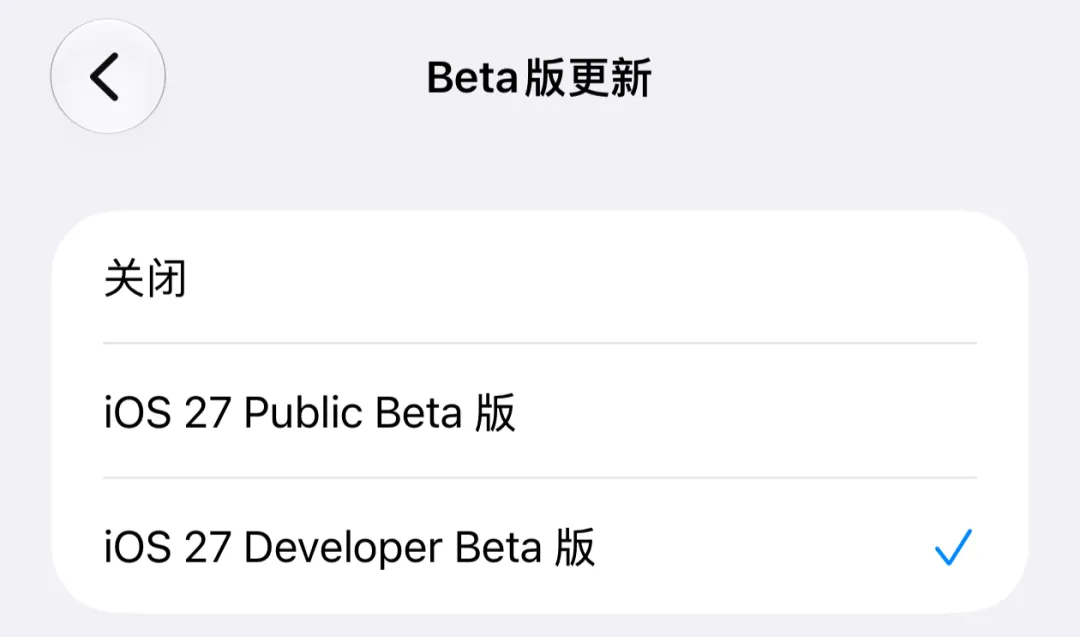Disable beta updates via the 关闭 row

point(540,278)
